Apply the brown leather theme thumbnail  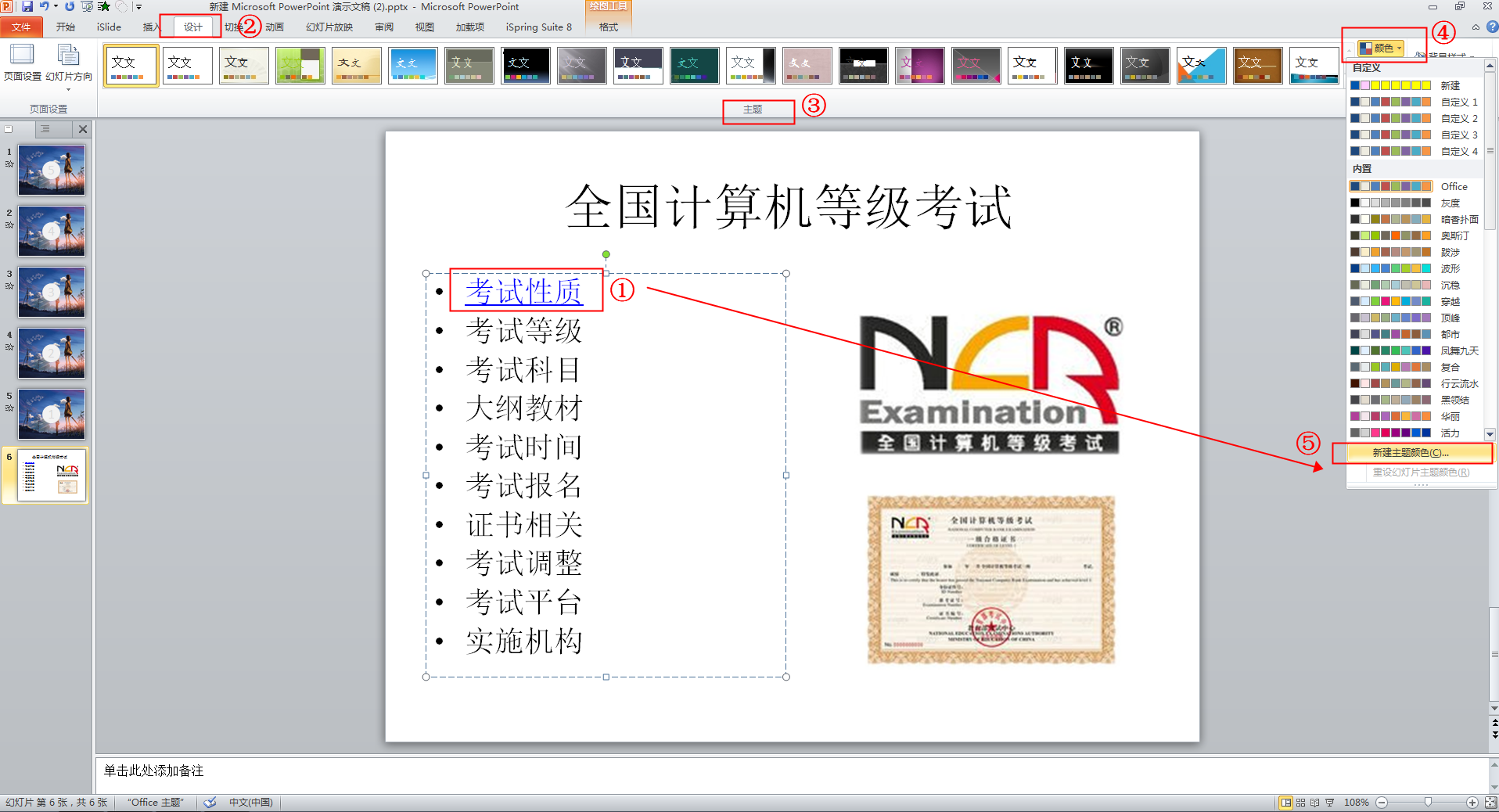point(1257,65)
